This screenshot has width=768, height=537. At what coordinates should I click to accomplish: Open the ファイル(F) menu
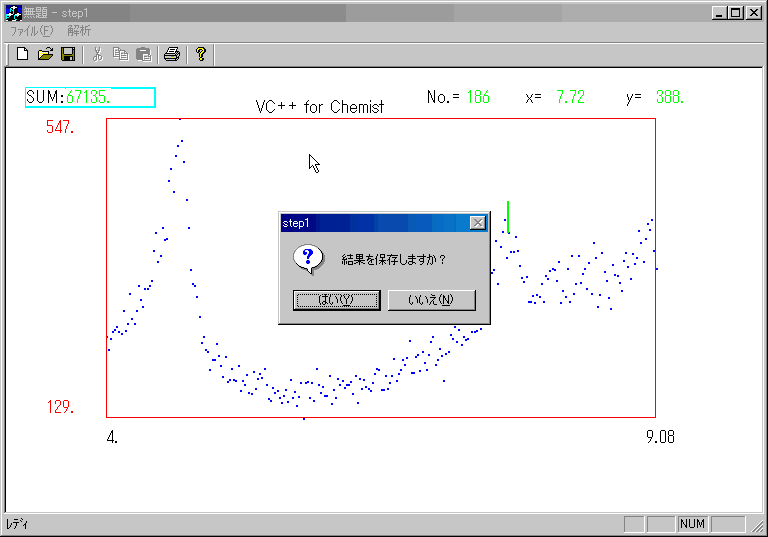31,31
